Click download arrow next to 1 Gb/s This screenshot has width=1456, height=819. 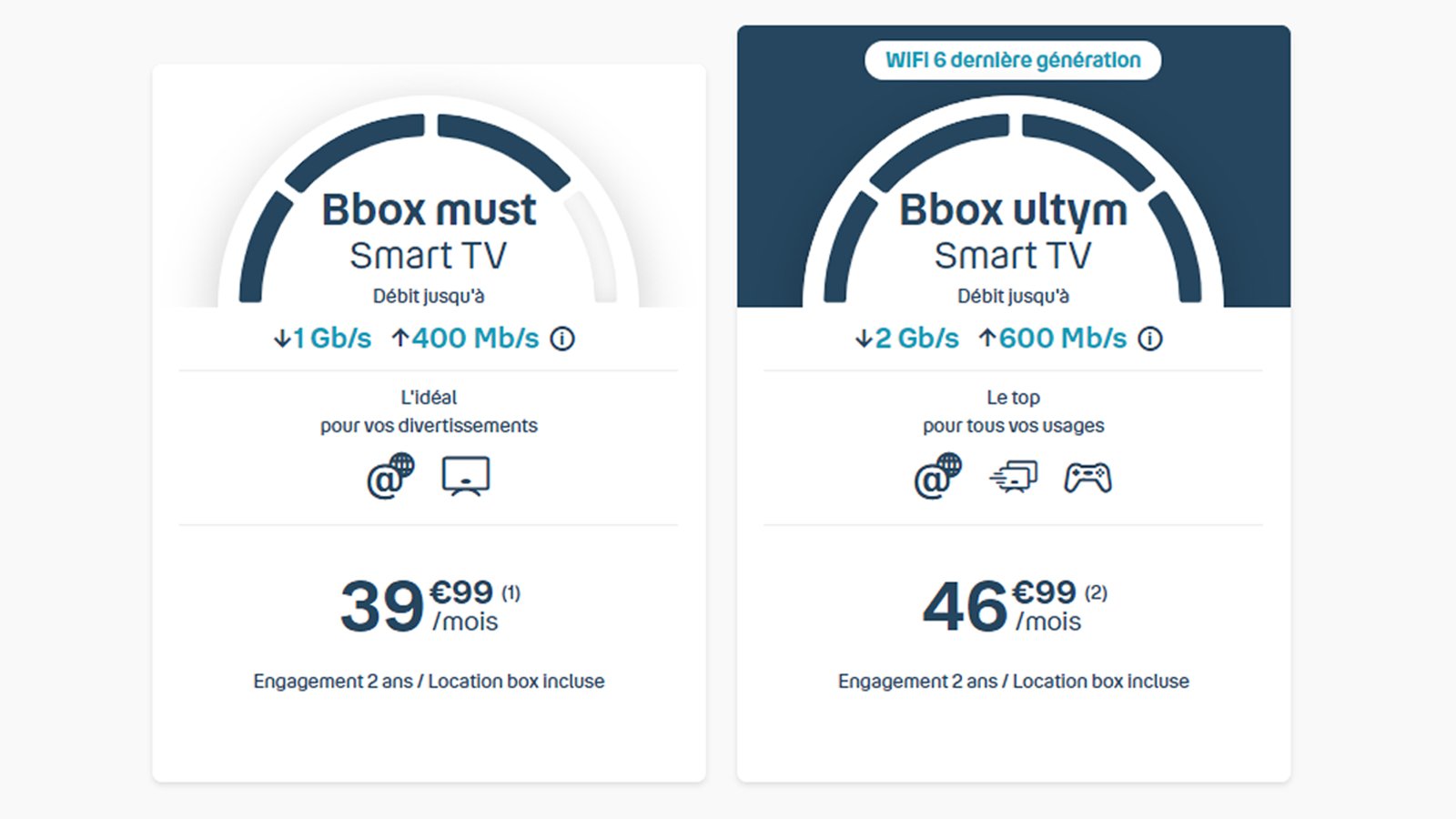pyautogui.click(x=282, y=339)
